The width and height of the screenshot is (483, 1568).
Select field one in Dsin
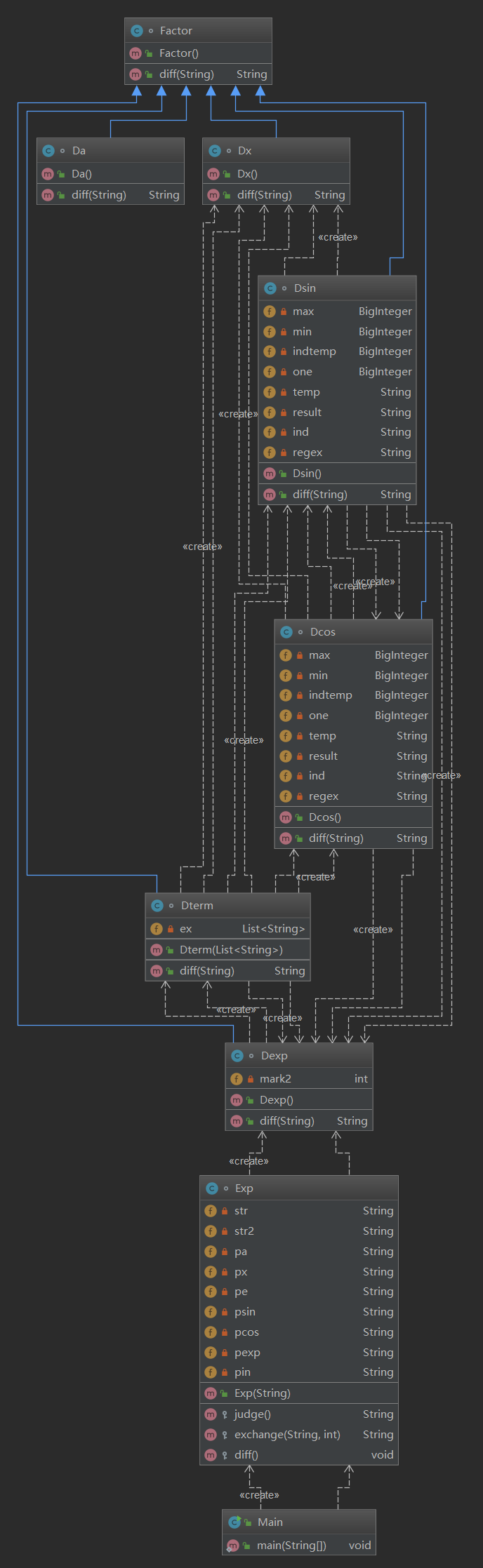(303, 372)
